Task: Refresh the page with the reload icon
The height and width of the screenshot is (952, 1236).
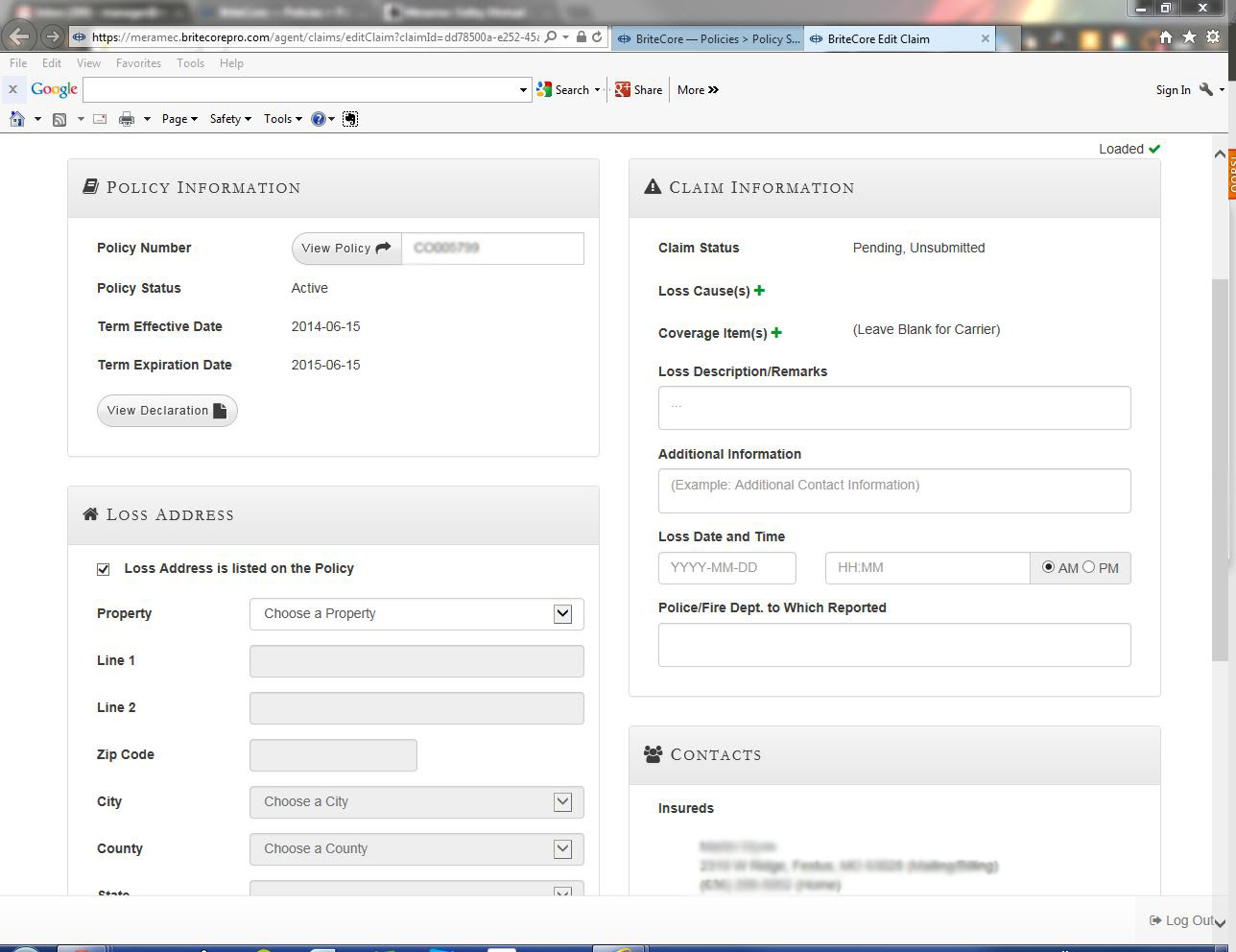Action: tap(597, 37)
